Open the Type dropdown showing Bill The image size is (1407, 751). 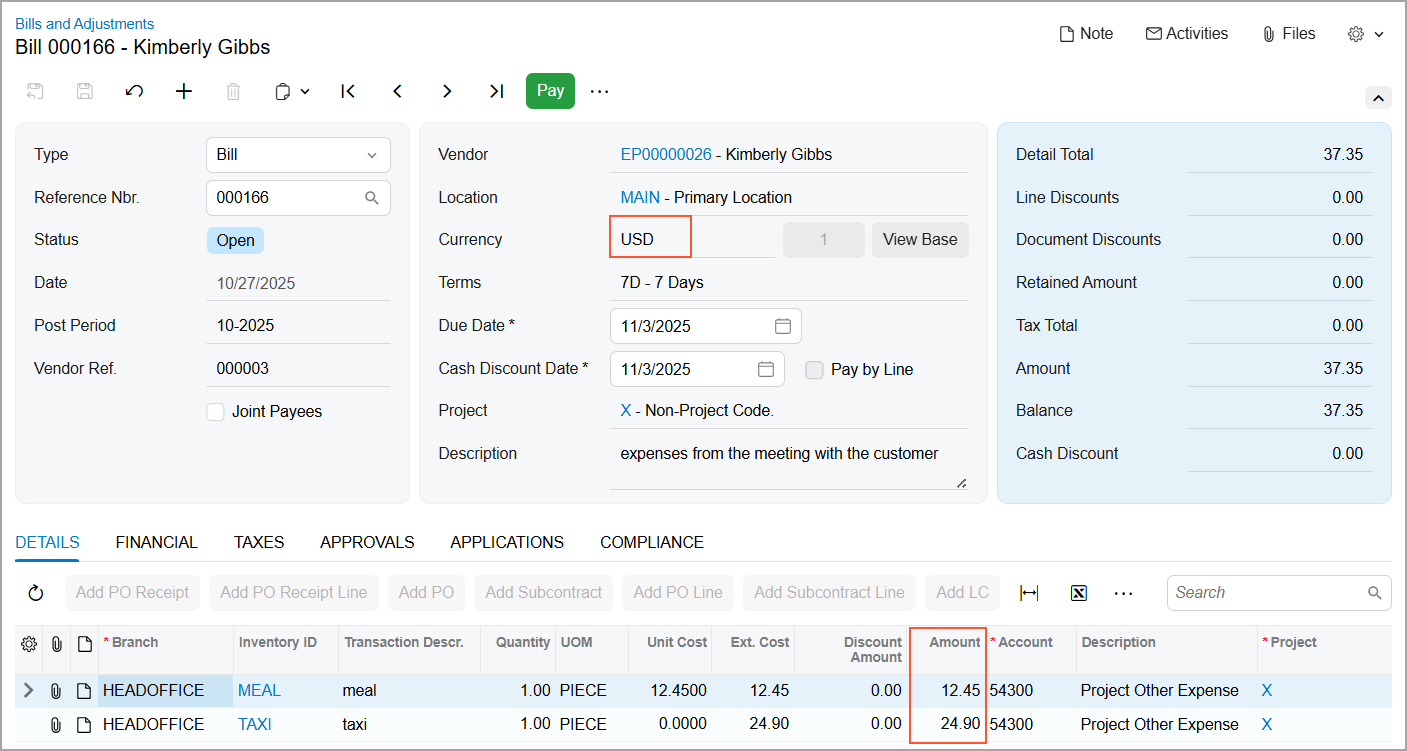298,155
